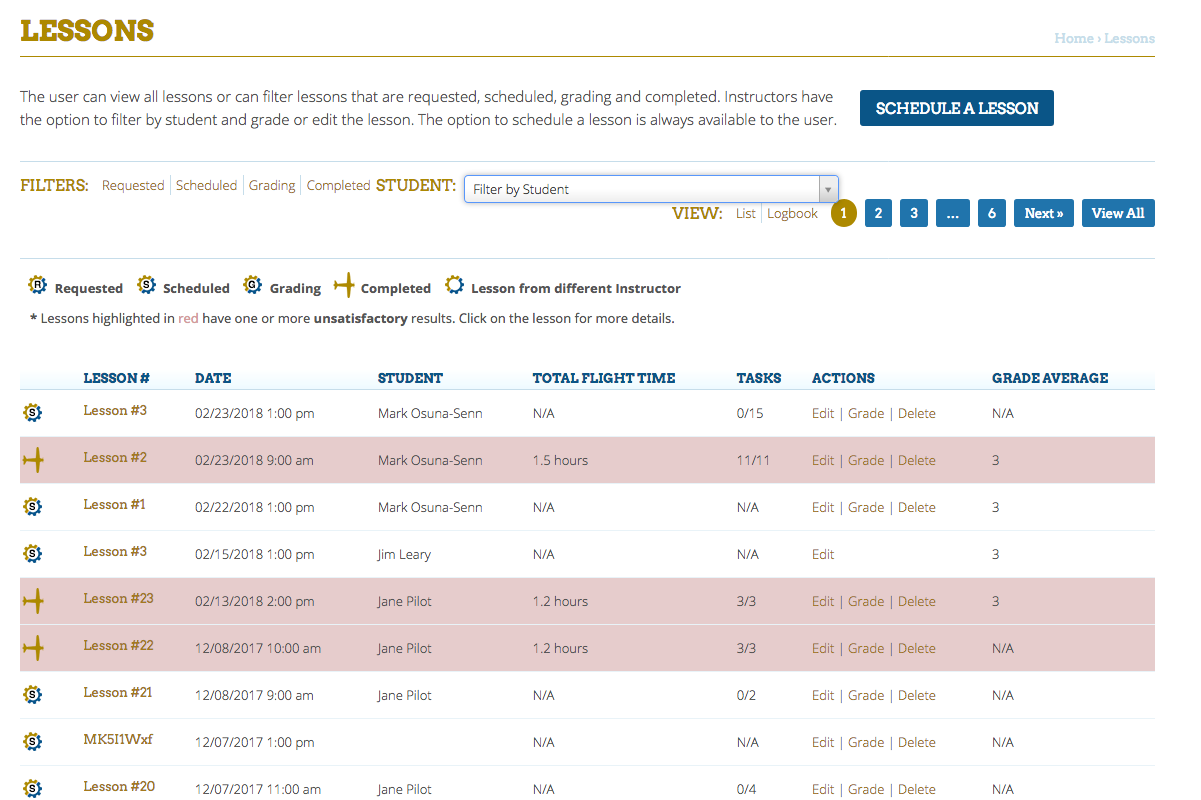Click the completed airplane icon beside Lesson #2
Viewport: 1201px width, 800px height.
(35, 460)
